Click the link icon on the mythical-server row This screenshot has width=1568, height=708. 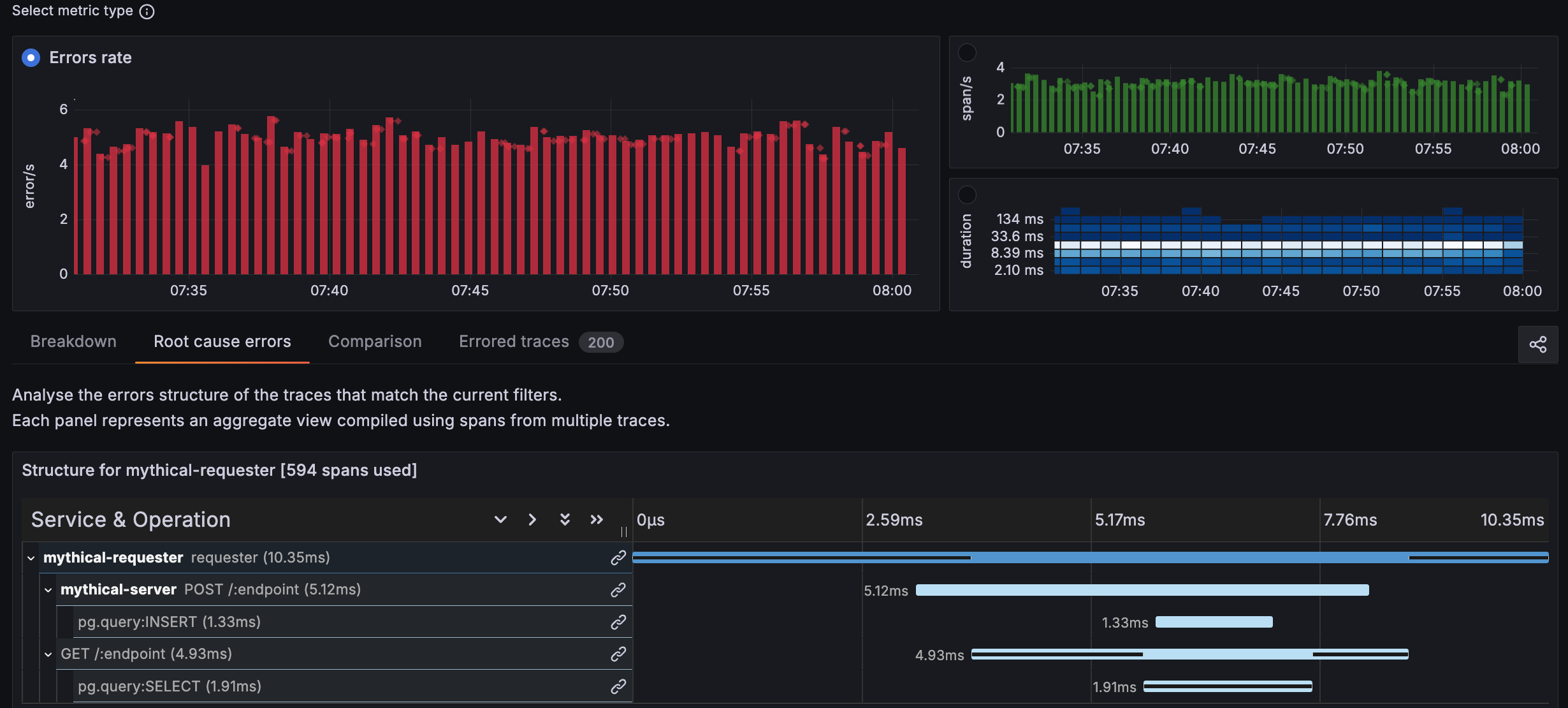(x=618, y=589)
